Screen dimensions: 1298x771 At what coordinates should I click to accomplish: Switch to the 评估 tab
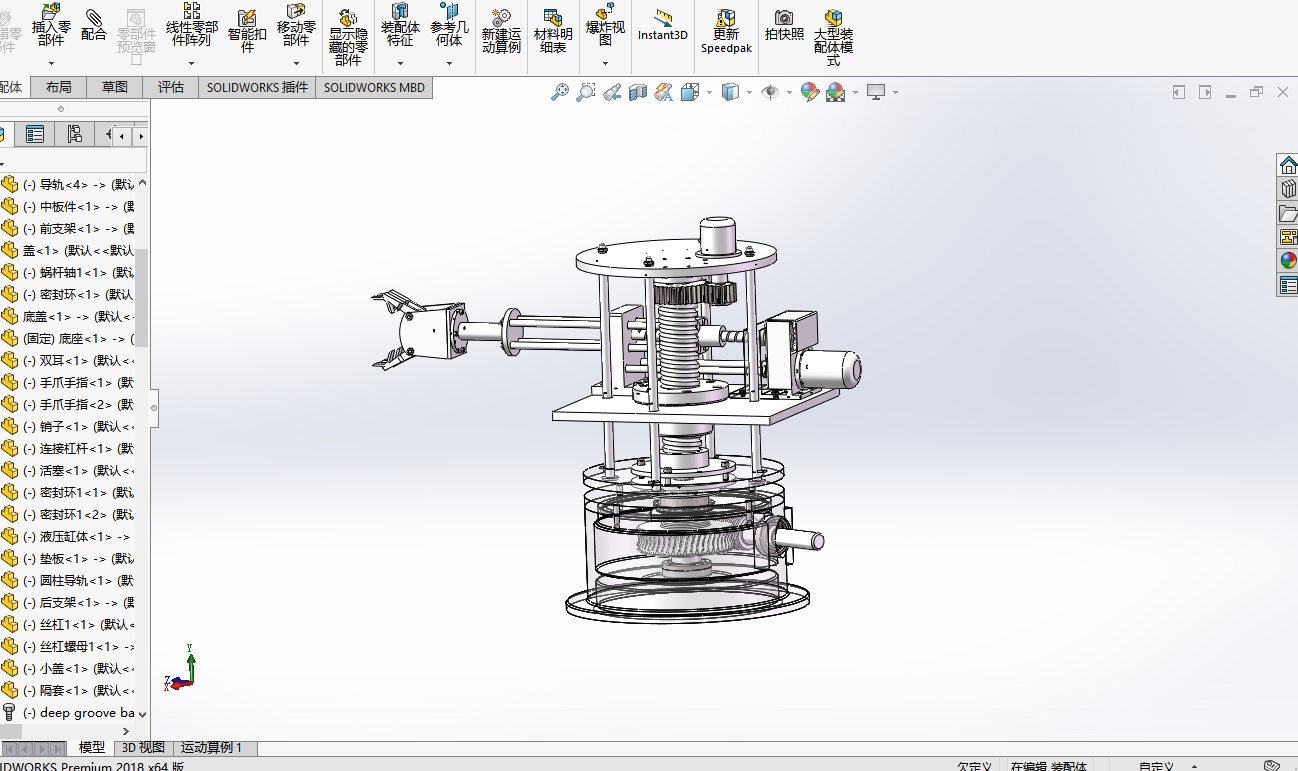pyautogui.click(x=171, y=87)
